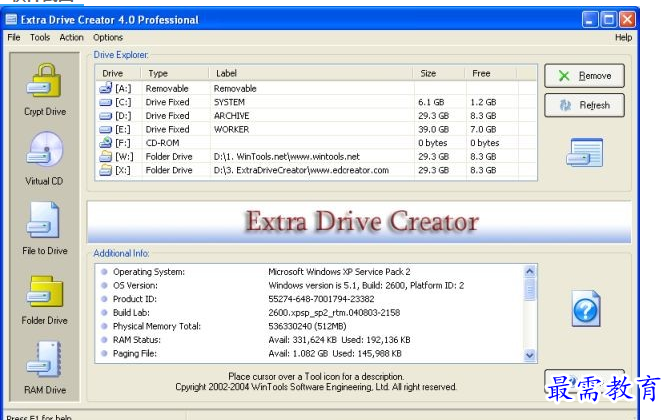Click the Refresh button
Image resolution: width=669 pixels, height=420 pixels.
pyautogui.click(x=584, y=105)
